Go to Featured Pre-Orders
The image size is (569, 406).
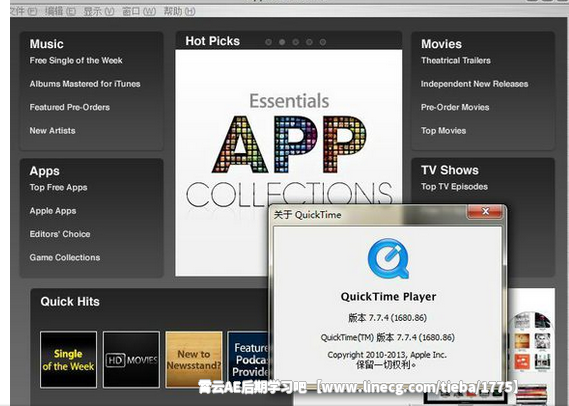click(x=70, y=107)
